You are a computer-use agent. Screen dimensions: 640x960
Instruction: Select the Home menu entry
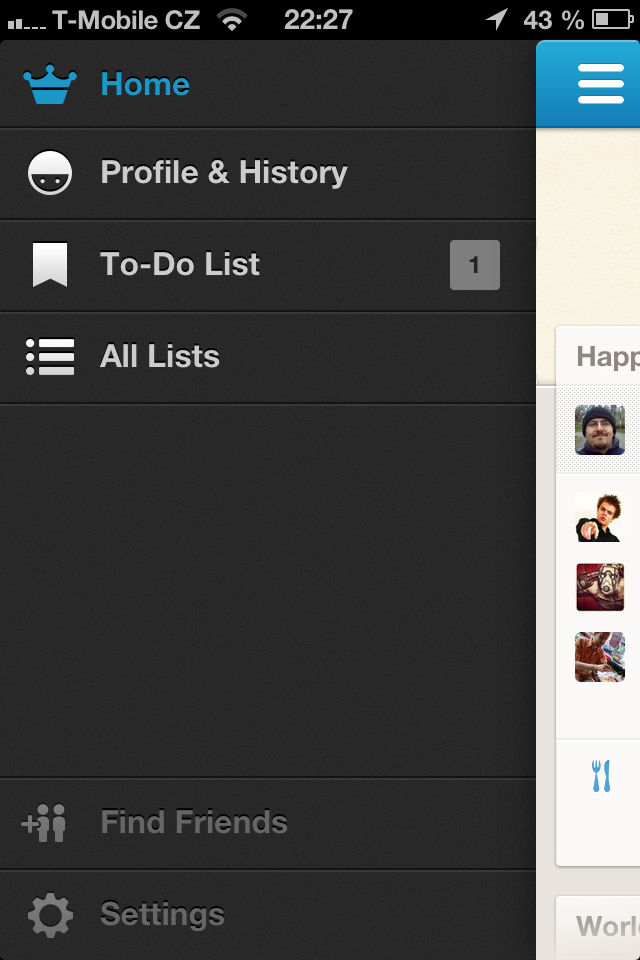coord(145,84)
